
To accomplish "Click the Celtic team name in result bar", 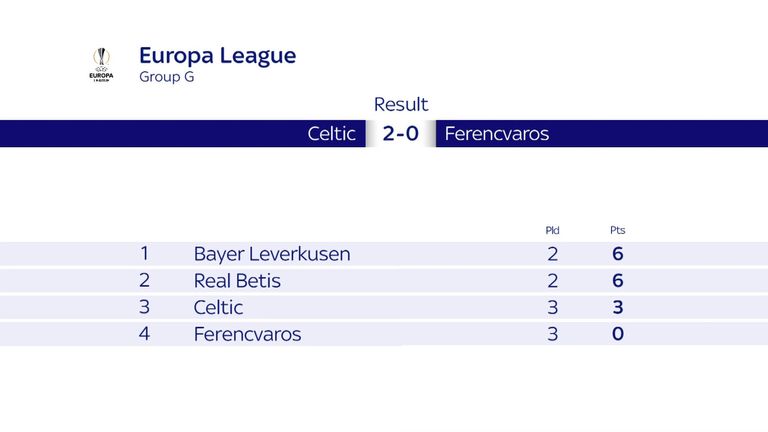I will click(331, 134).
